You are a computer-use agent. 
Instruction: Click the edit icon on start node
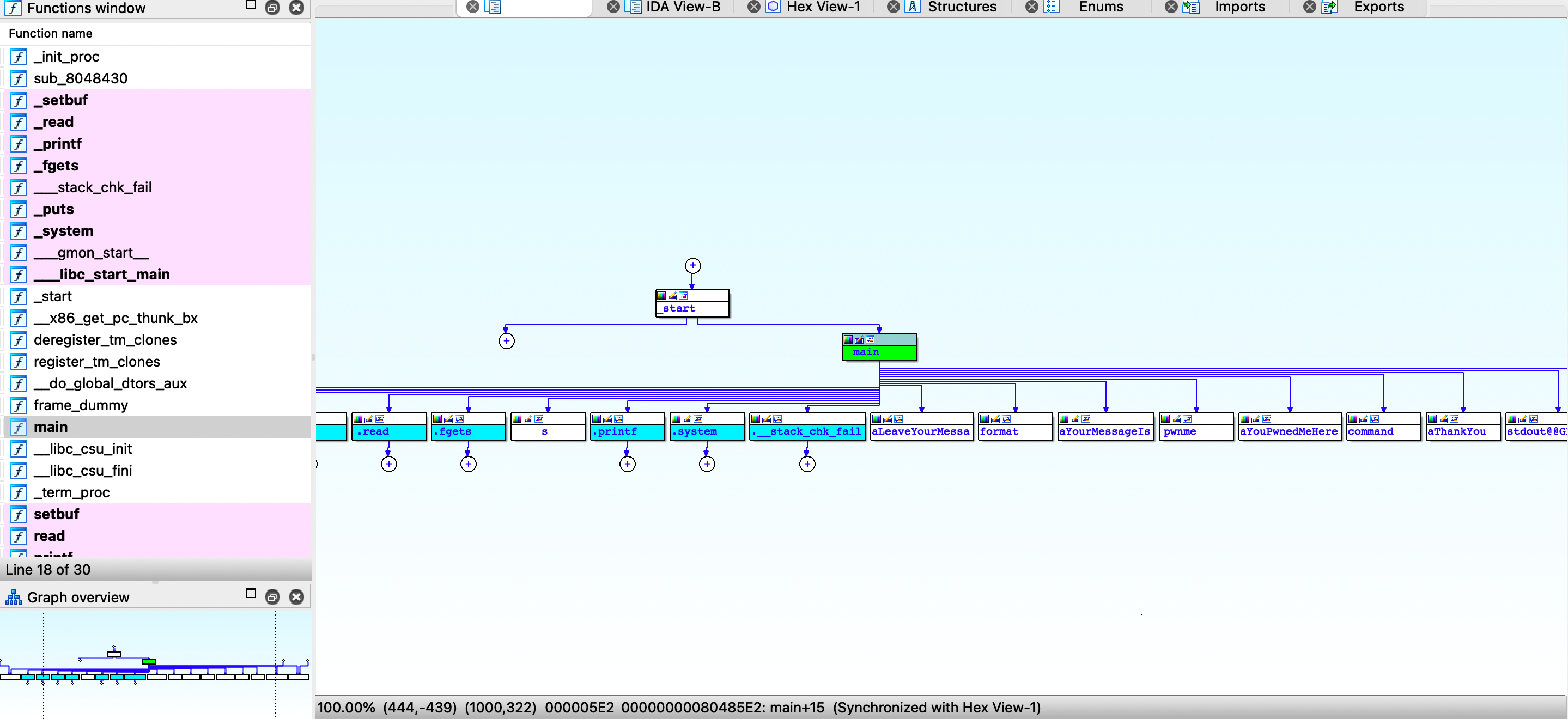point(672,296)
